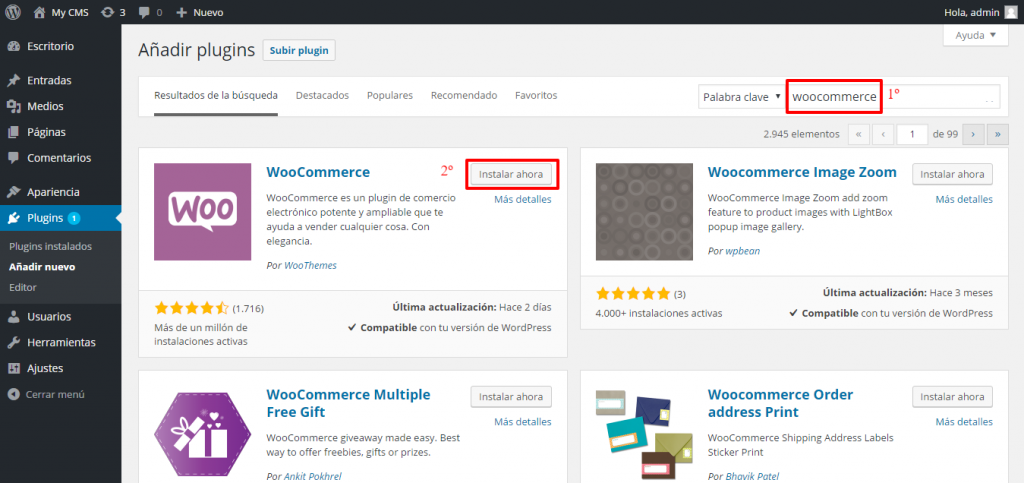
Task: Switch to Destacados tab
Action: coord(322,95)
